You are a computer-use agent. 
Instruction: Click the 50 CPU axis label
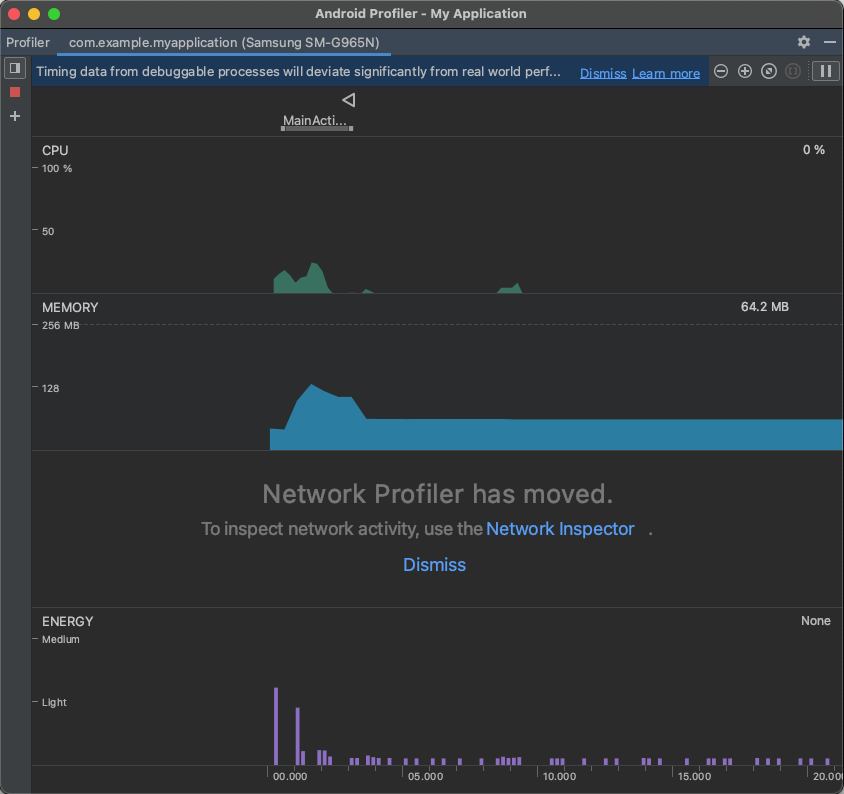point(48,231)
